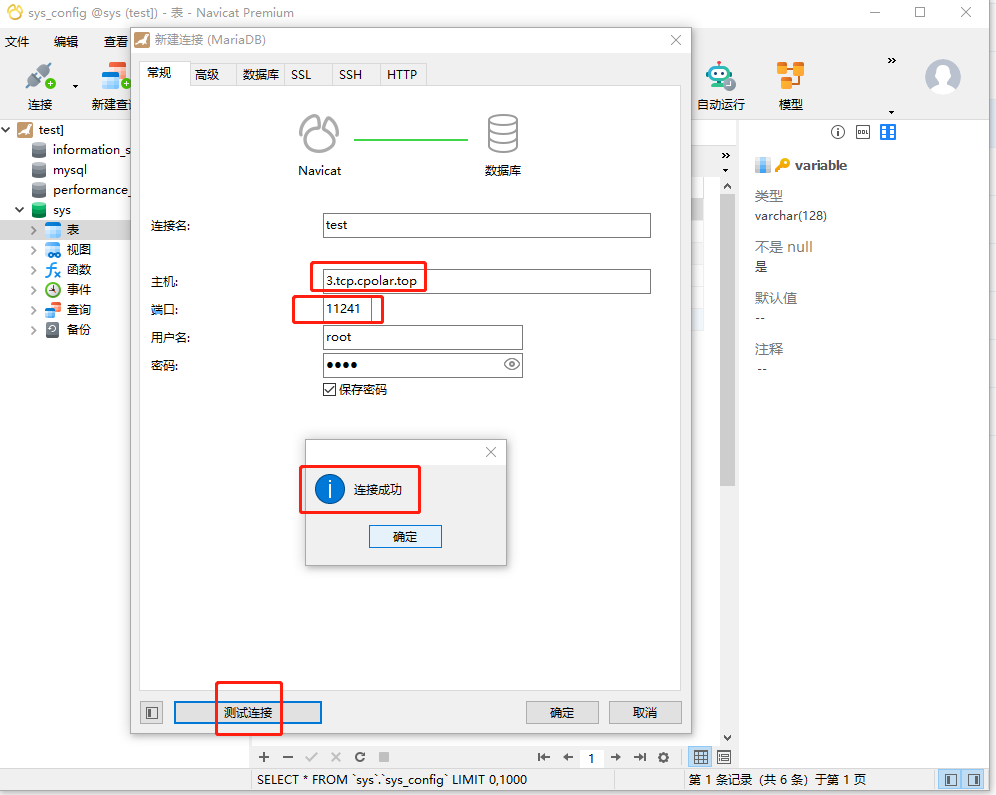Click 取消 in the new connection dialog

pyautogui.click(x=645, y=712)
